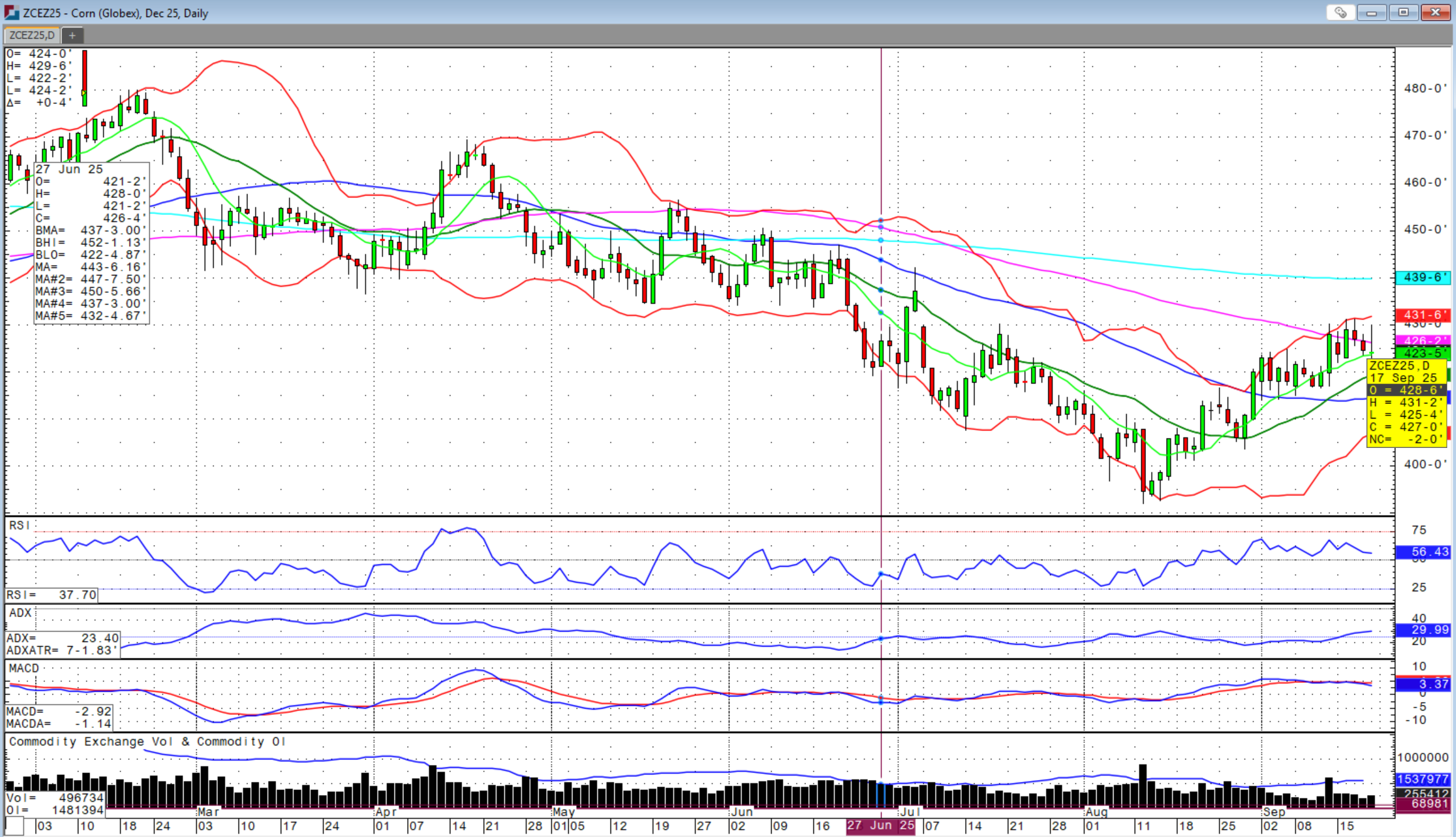Click the 27 Jun 25 cursor data box

click(91, 243)
